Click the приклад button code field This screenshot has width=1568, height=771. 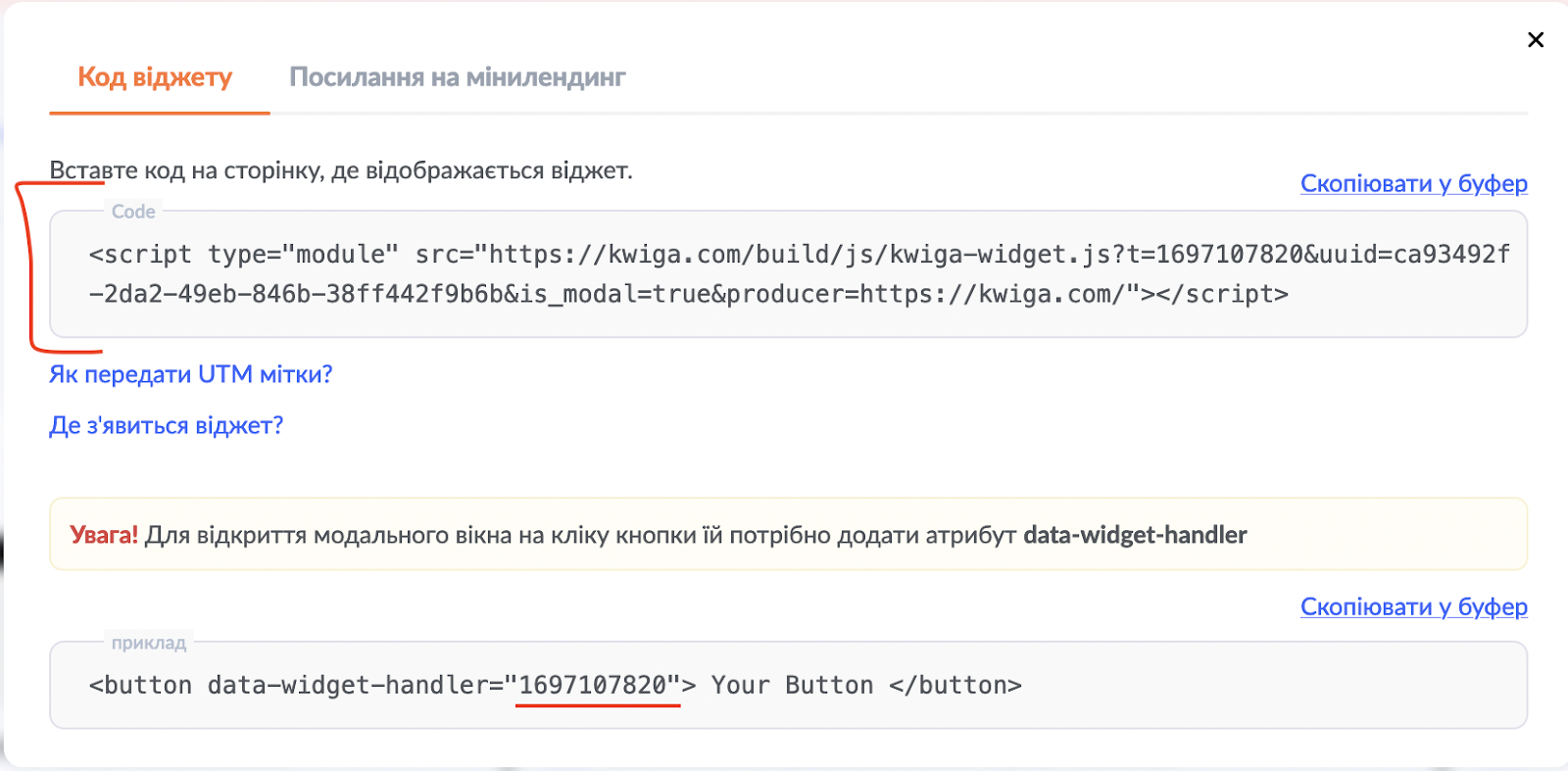click(788, 685)
